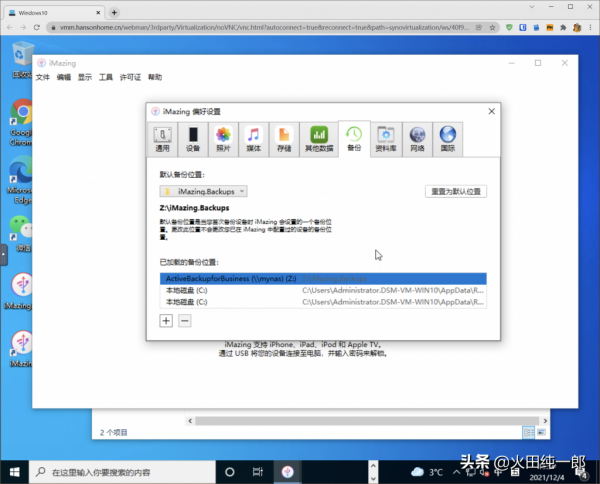
Task: Open Cortana circle on the taskbar
Action: (x=230, y=472)
